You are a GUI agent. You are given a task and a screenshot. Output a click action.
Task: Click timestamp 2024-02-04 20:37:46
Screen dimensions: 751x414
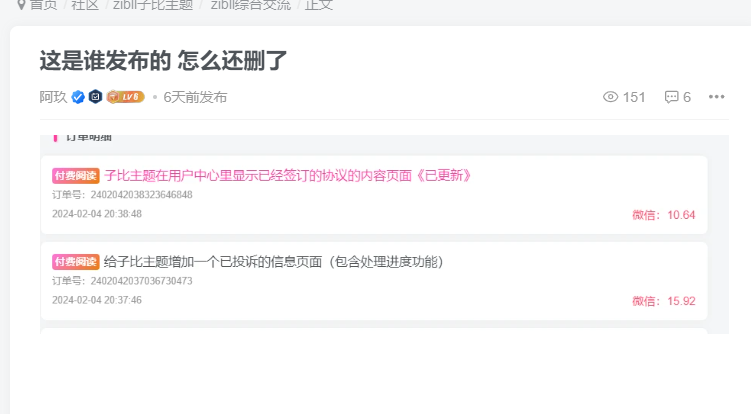(97, 300)
